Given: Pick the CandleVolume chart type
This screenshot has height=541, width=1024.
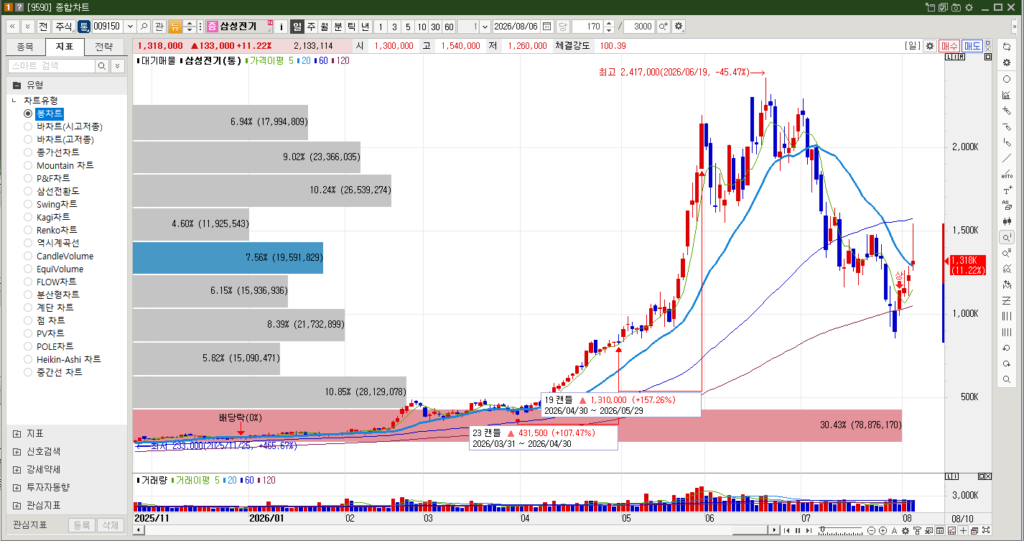Looking at the screenshot, I should coord(28,256).
